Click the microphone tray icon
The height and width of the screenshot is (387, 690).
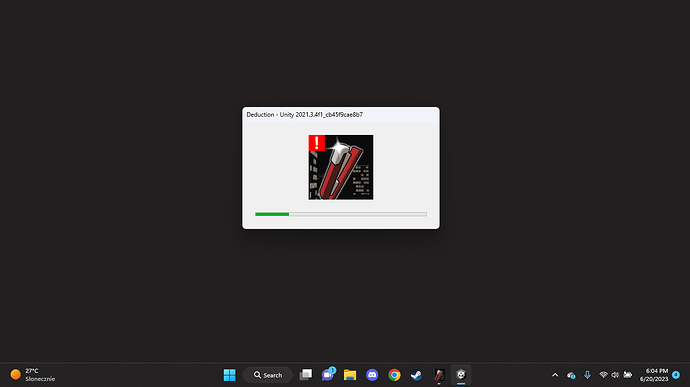(587, 375)
